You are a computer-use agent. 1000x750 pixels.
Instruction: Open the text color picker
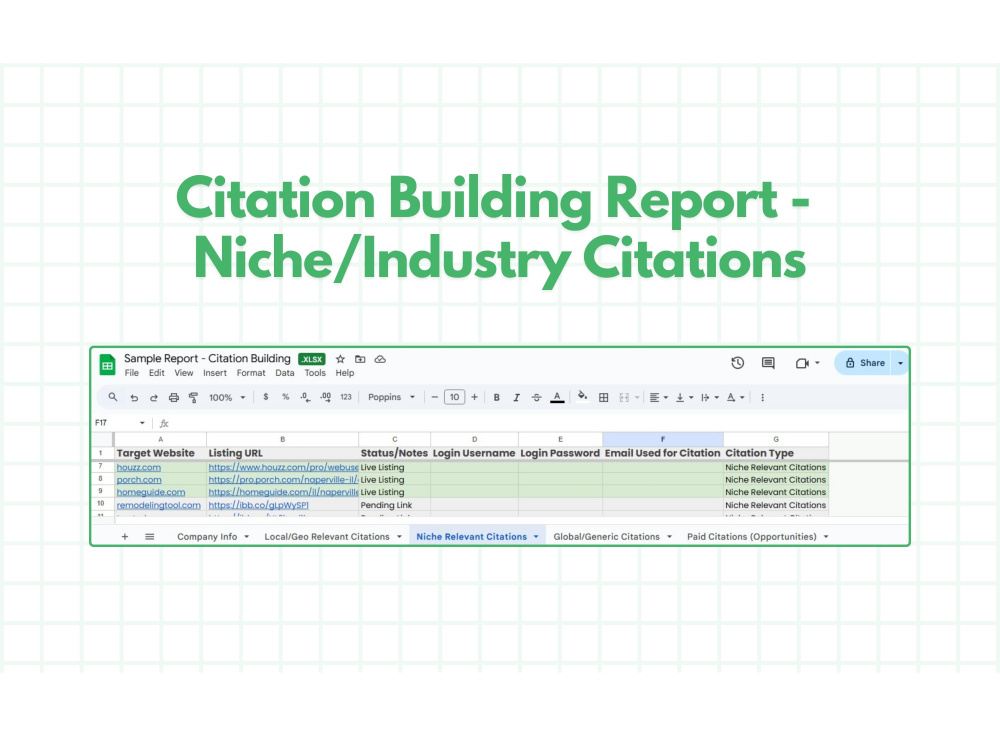coord(557,397)
